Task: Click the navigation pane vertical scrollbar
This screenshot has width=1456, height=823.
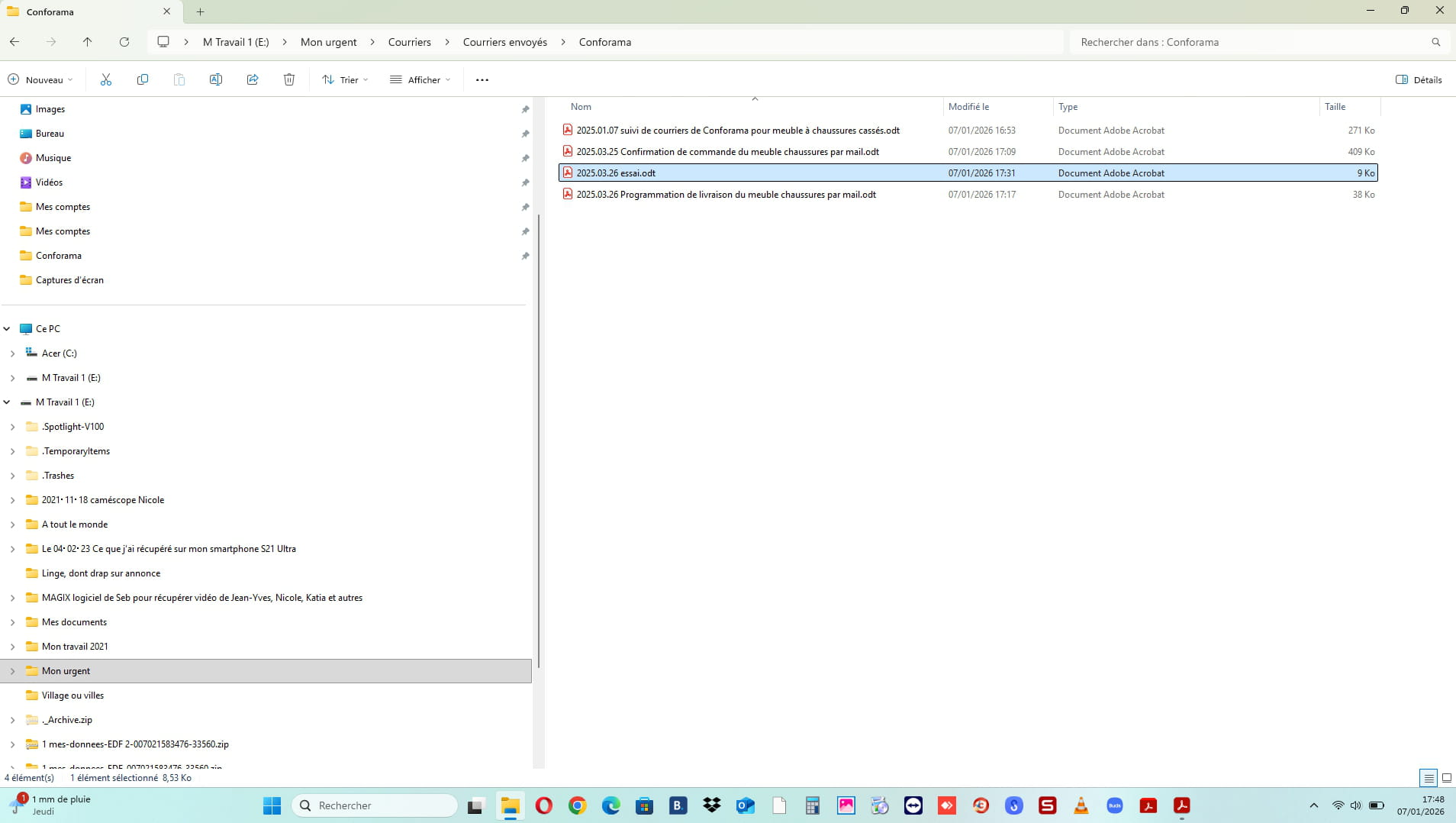Action: [x=539, y=443]
